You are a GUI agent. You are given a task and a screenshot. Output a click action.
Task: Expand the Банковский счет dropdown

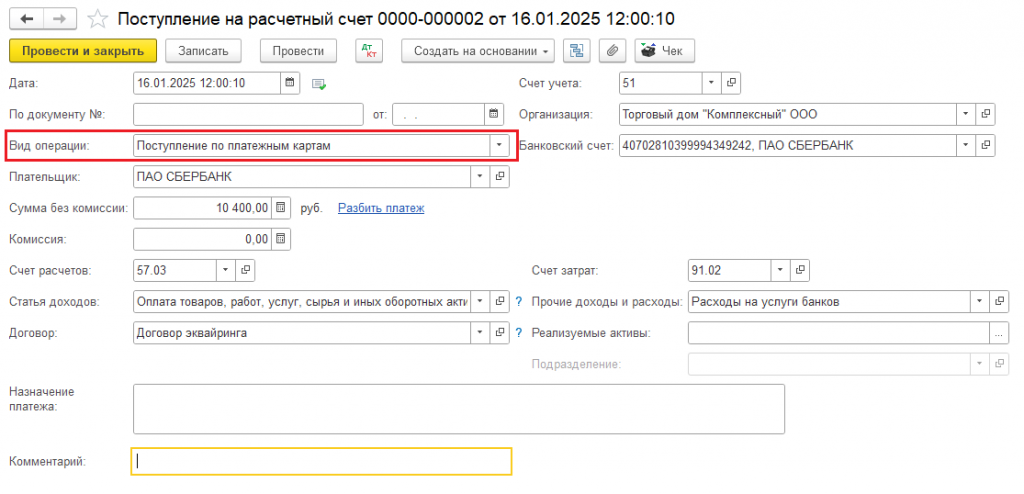[x=966, y=145]
